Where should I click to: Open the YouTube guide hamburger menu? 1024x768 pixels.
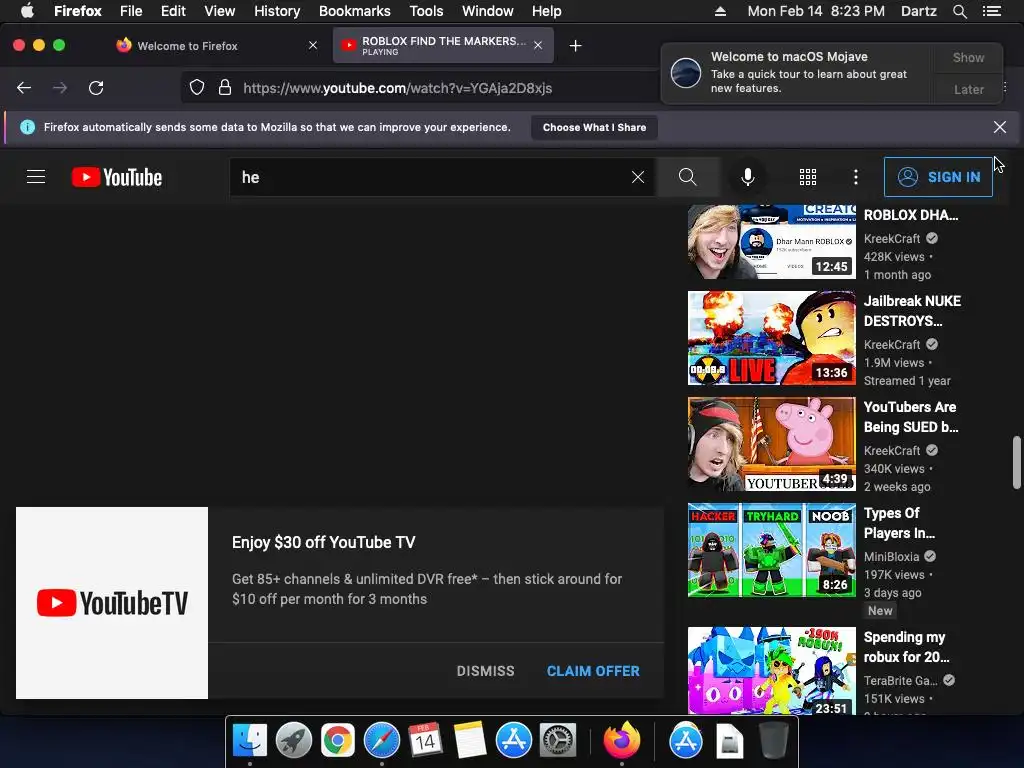[x=36, y=177]
